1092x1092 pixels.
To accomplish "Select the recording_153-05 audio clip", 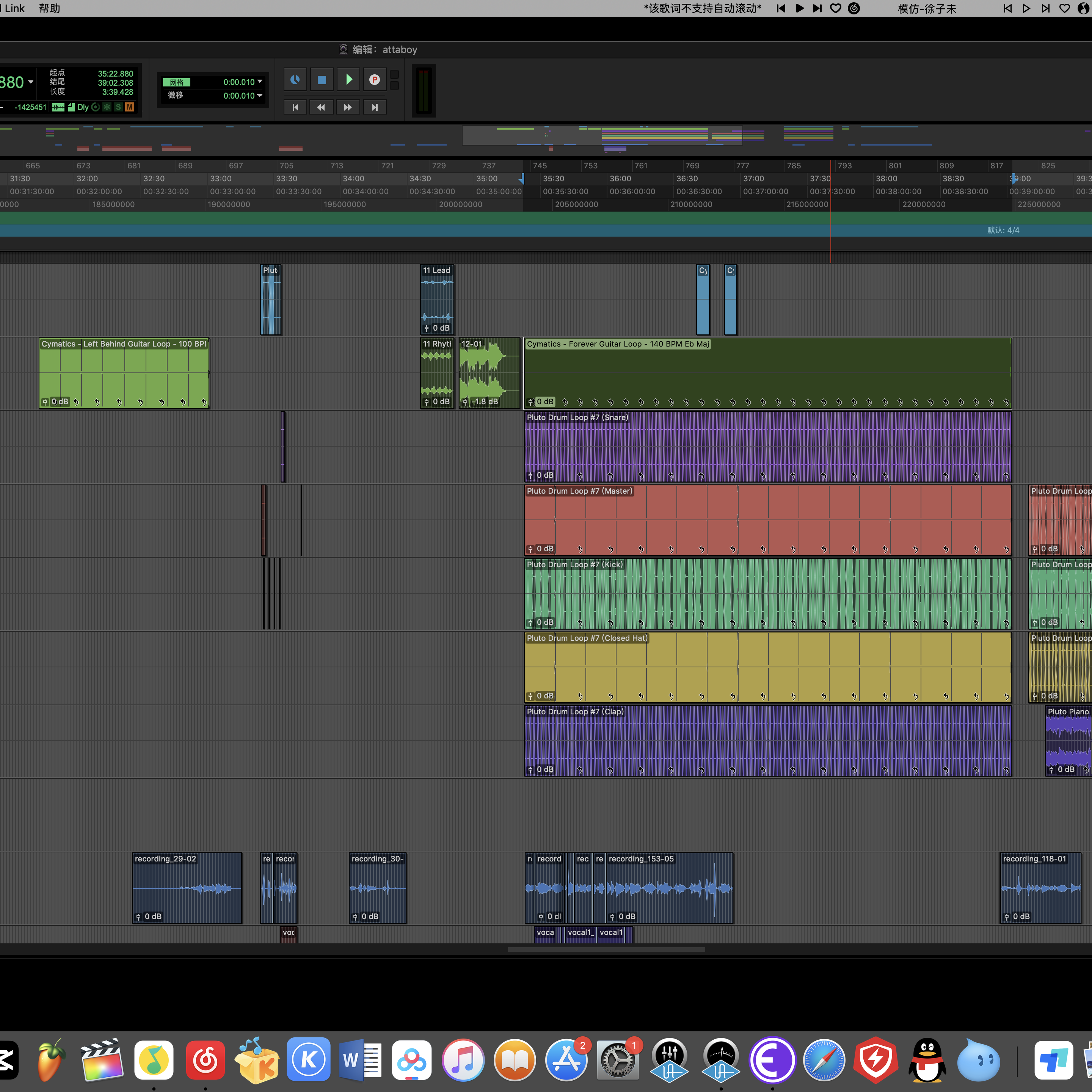I will click(669, 888).
